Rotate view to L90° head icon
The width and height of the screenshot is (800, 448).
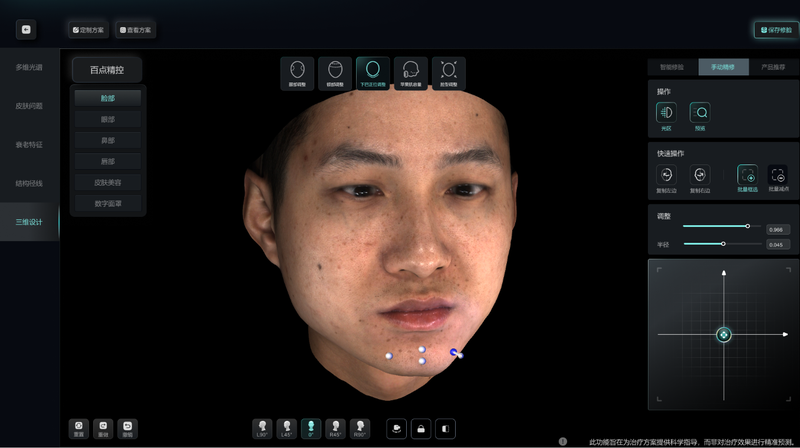262,429
